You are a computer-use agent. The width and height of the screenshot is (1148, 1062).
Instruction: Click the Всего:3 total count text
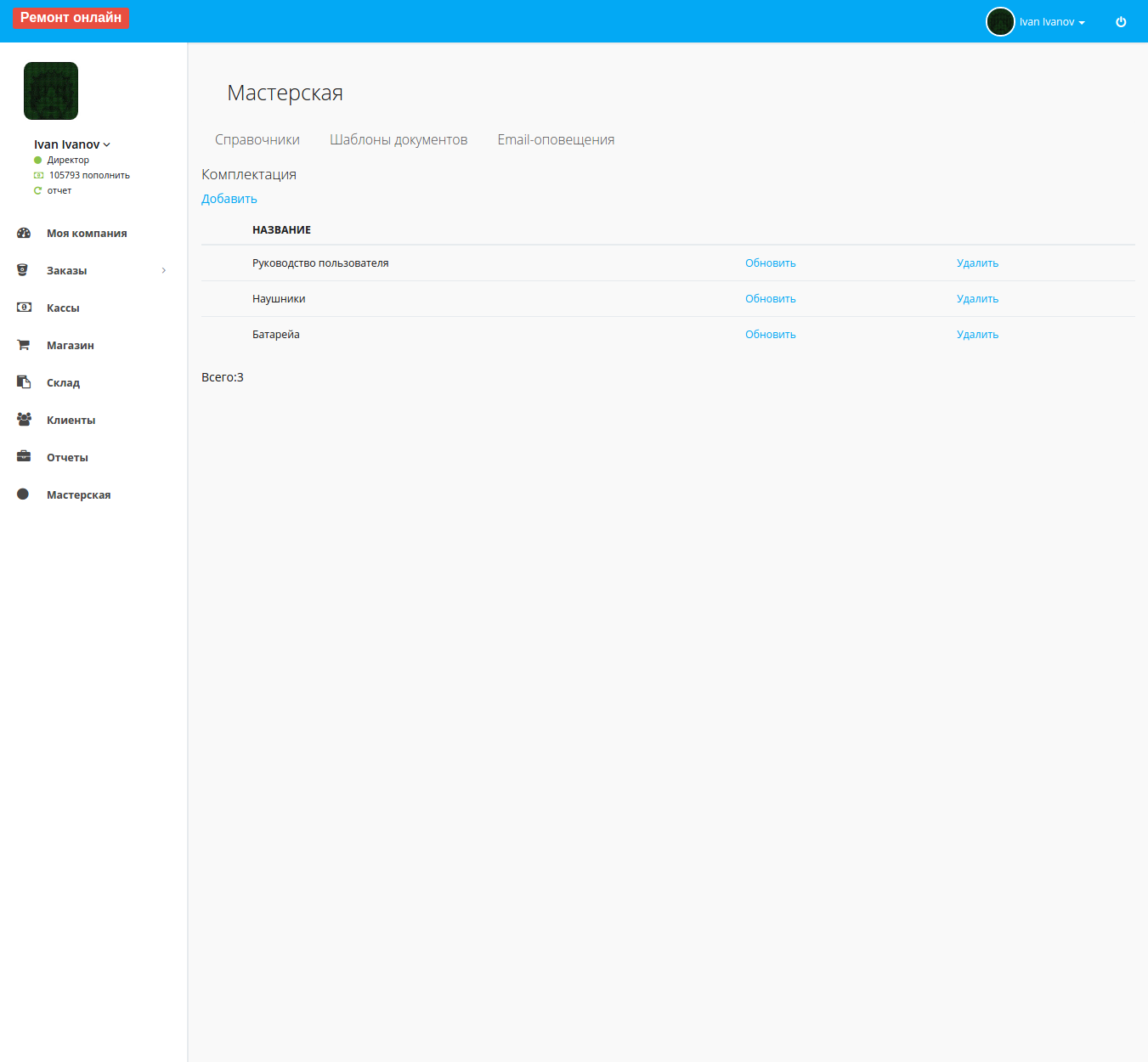(x=223, y=377)
